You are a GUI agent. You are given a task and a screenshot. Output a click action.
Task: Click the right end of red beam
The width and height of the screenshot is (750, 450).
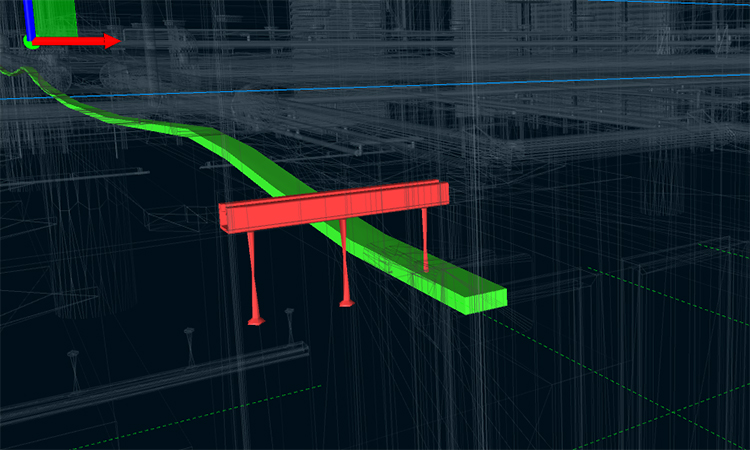[x=441, y=193]
